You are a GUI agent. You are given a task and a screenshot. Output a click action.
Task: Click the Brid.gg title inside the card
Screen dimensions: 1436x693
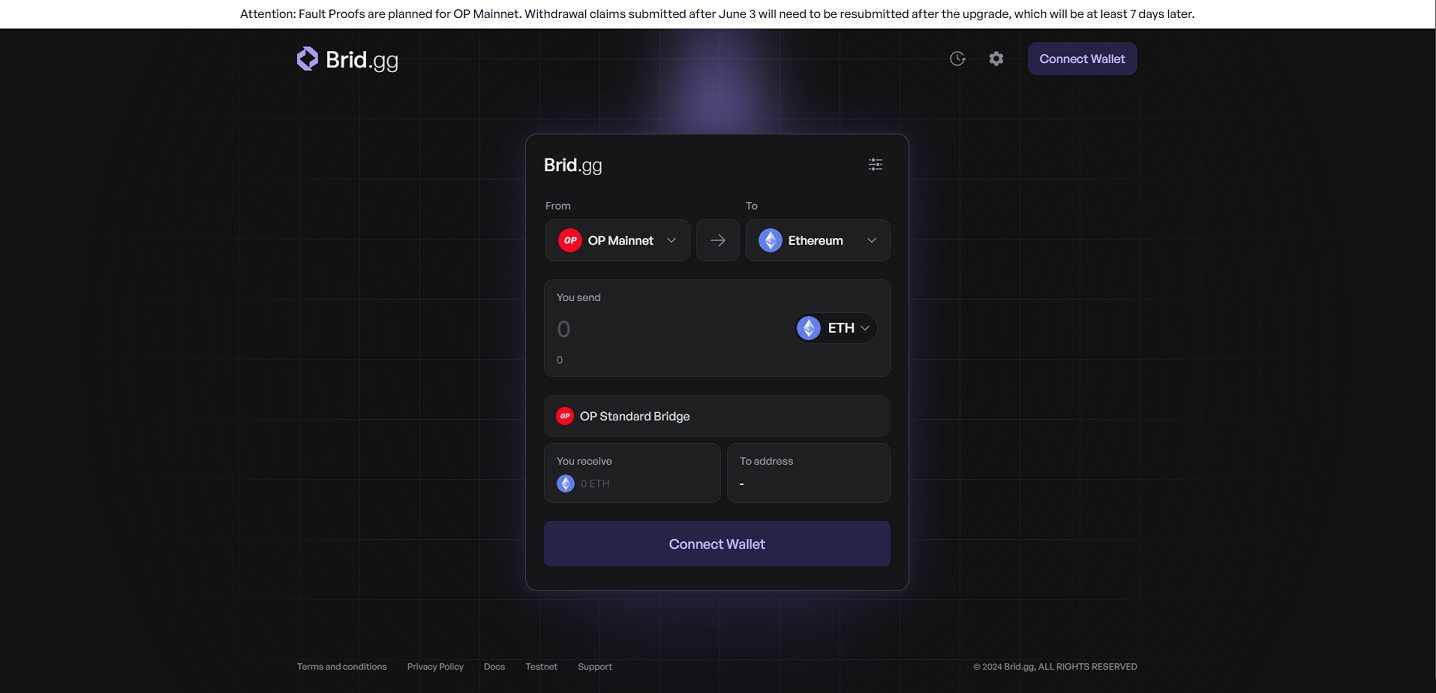tap(573, 165)
